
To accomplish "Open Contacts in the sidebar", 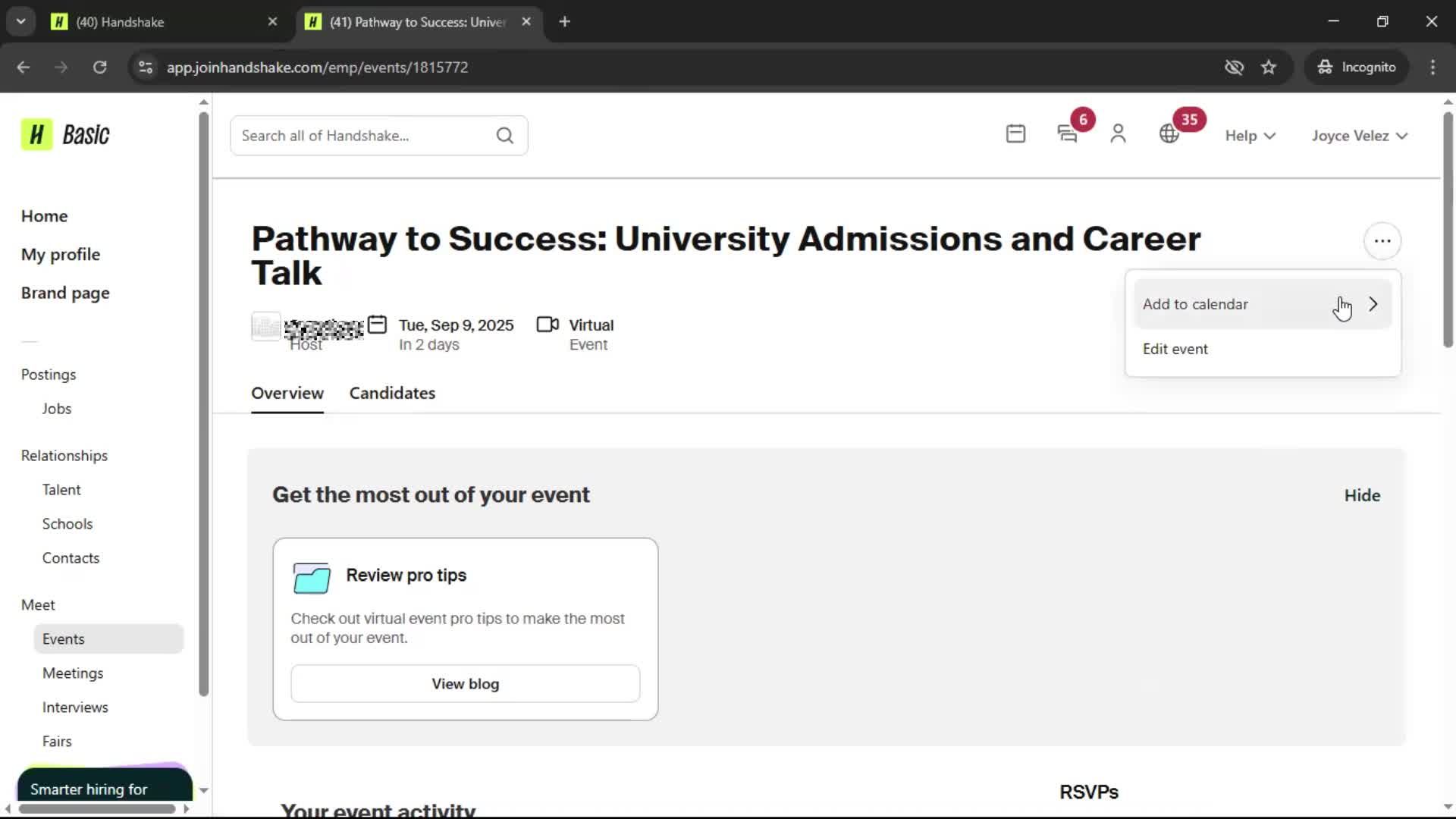I will click(71, 558).
